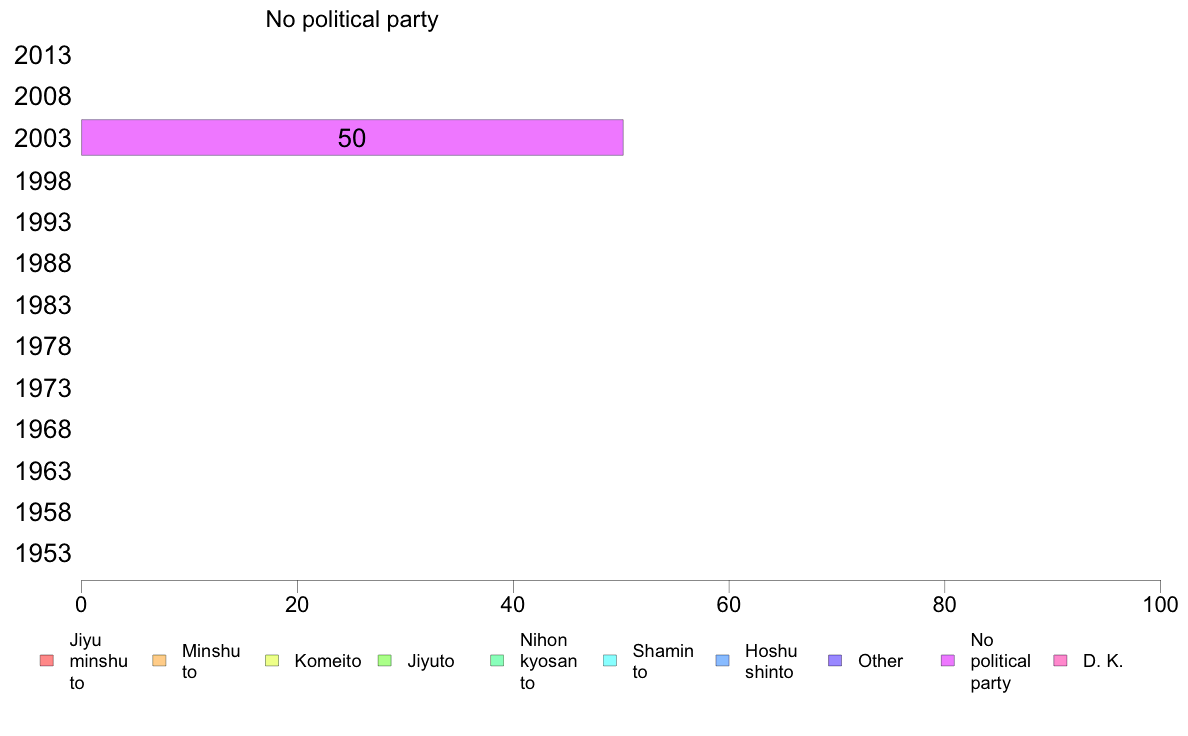Image resolution: width=1188 pixels, height=736 pixels.
Task: Click the 40 tick label on the axis
Action: [x=513, y=604]
